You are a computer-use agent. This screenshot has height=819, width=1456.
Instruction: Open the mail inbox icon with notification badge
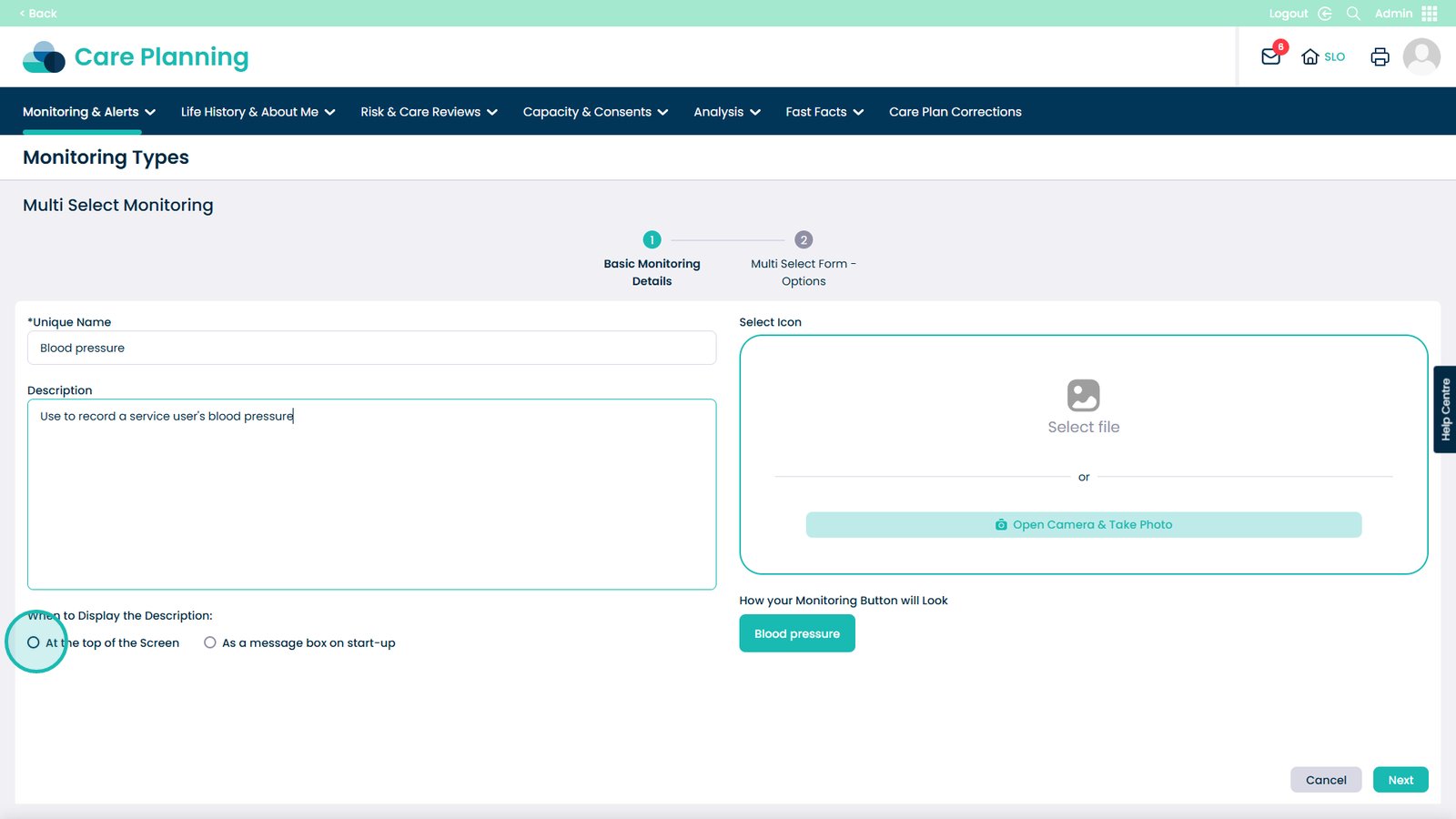pos(1271,56)
